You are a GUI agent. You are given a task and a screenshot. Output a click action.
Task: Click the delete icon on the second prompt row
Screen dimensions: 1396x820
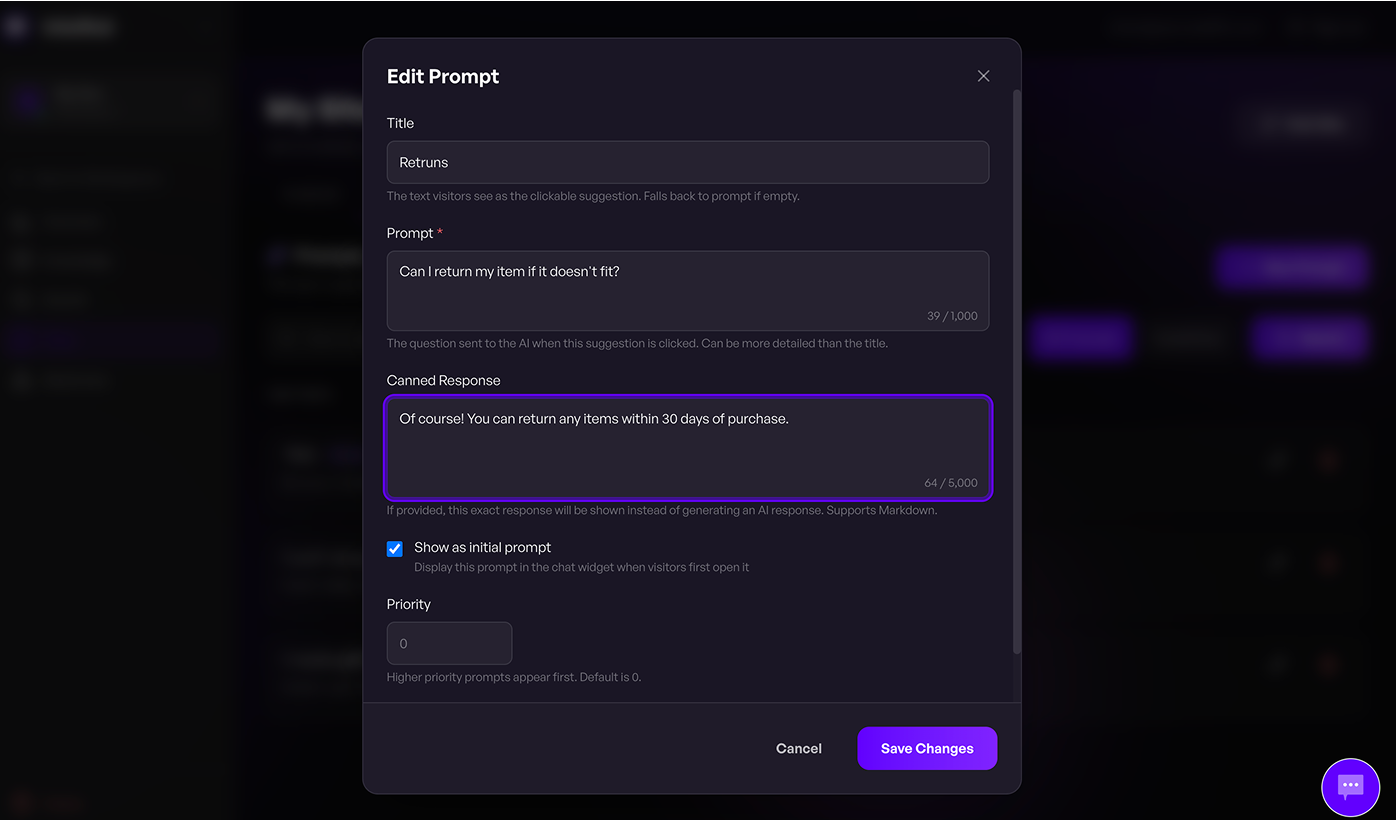point(1329,564)
